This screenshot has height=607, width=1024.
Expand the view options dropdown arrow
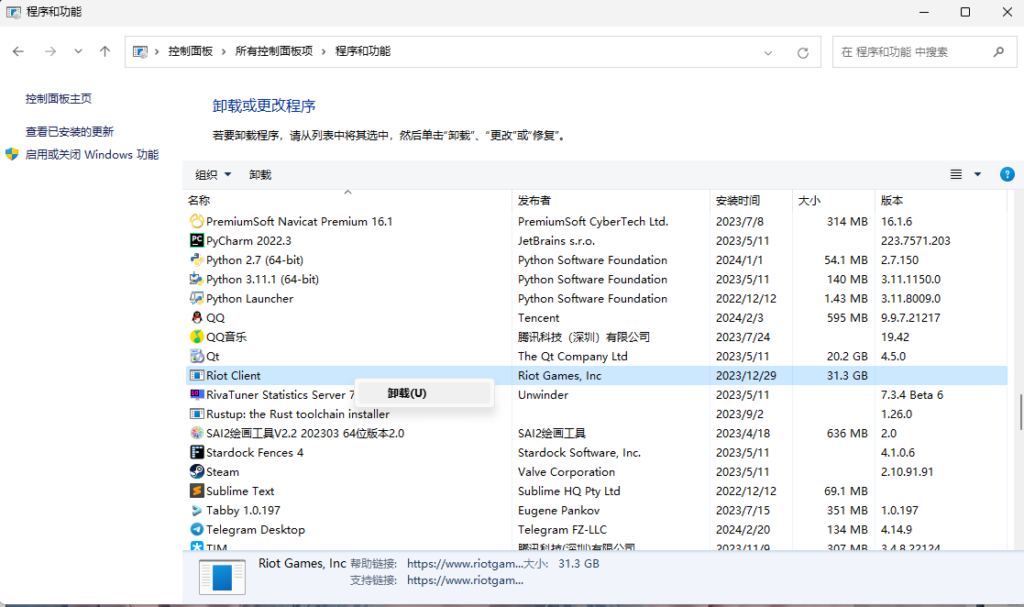point(977,175)
